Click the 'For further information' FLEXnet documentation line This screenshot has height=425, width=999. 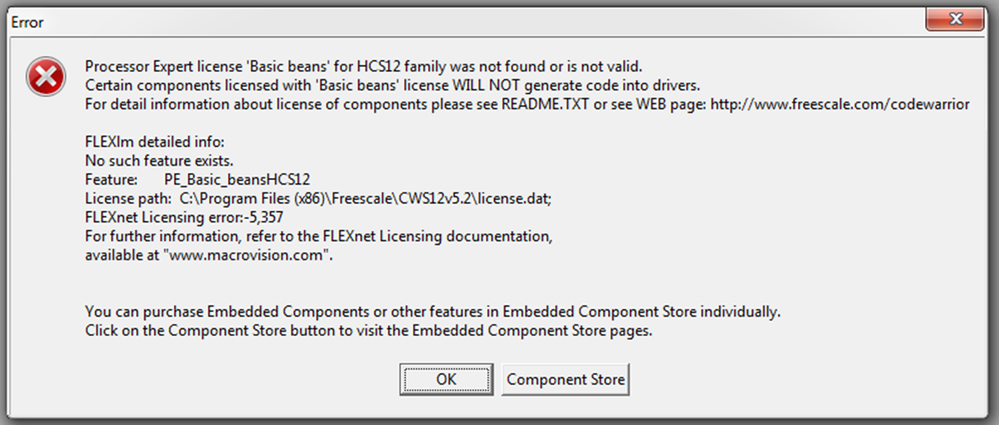coord(319,238)
